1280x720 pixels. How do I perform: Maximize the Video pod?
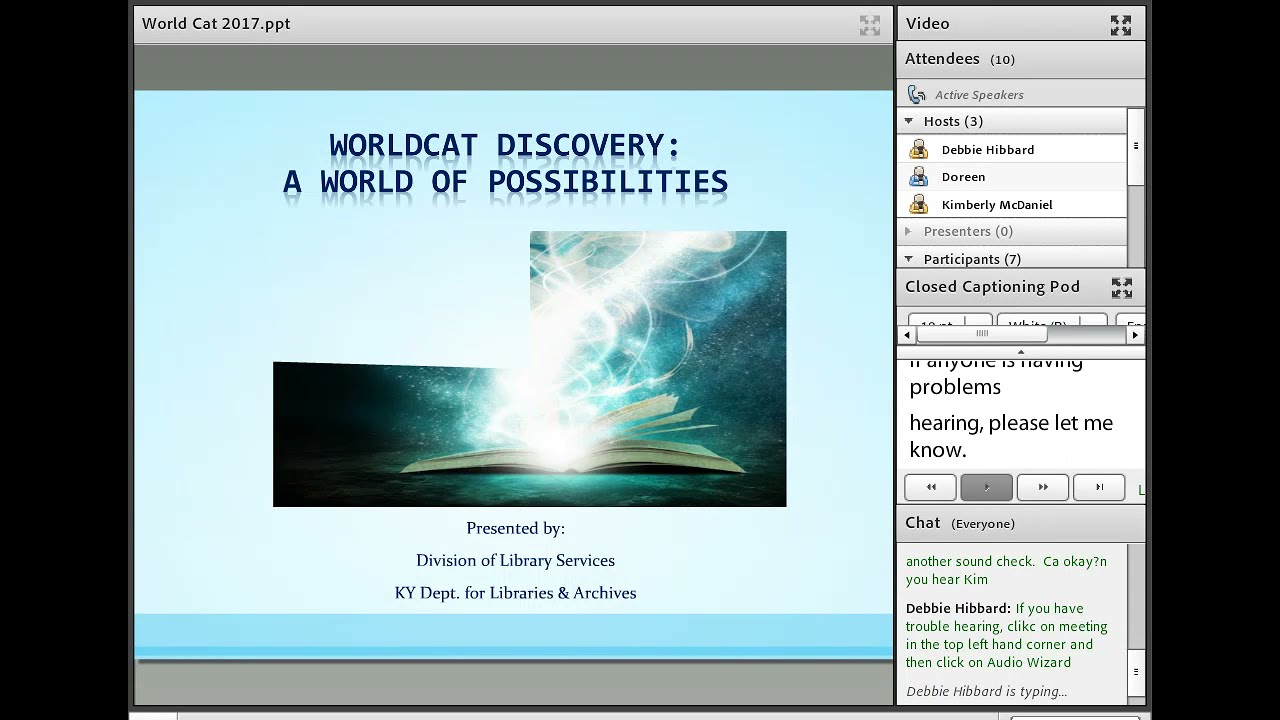pos(1121,25)
